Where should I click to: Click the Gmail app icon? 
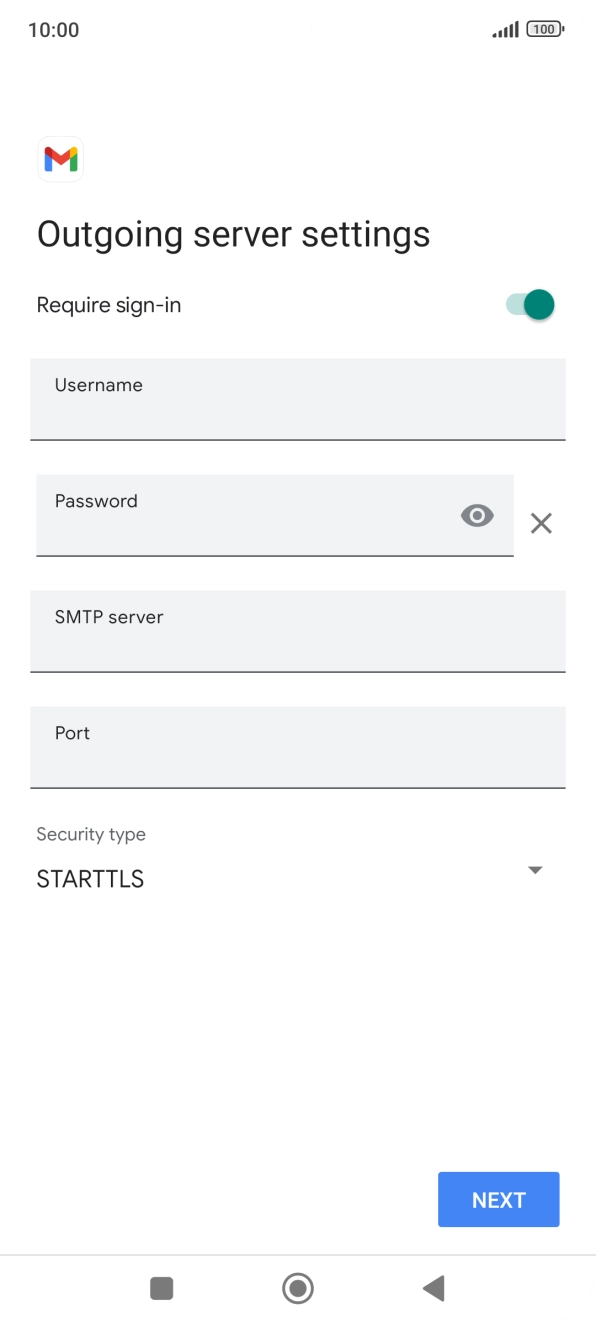60,159
